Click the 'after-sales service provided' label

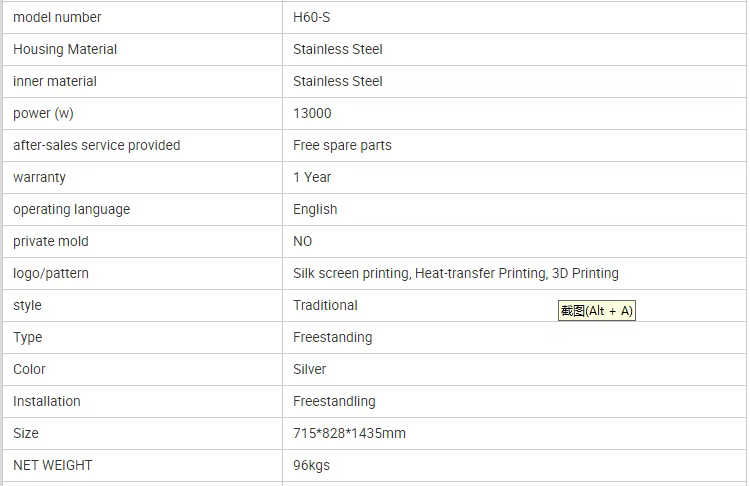pos(97,145)
